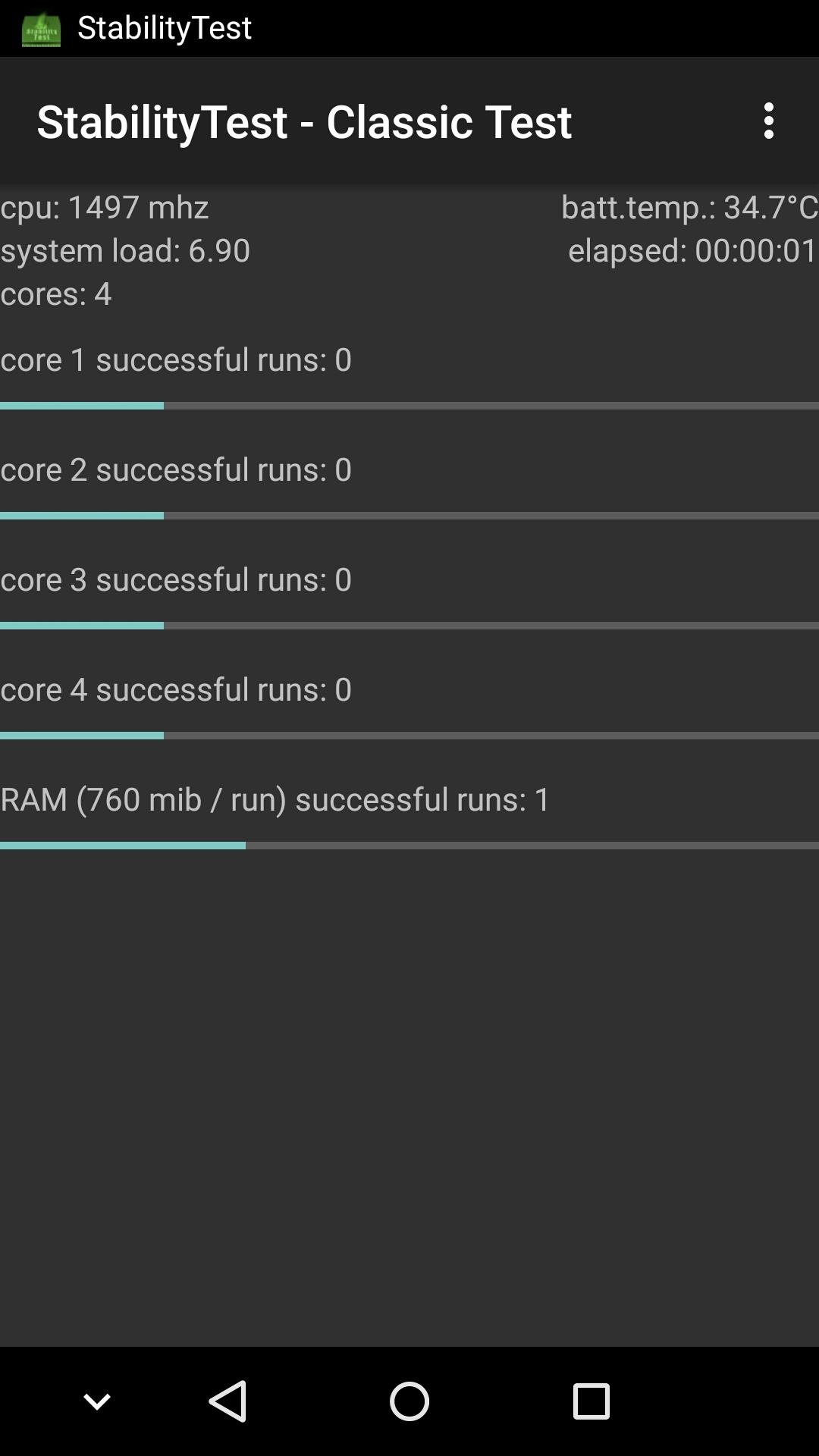Tap RAM successful runs label
819x1456 pixels.
(275, 799)
